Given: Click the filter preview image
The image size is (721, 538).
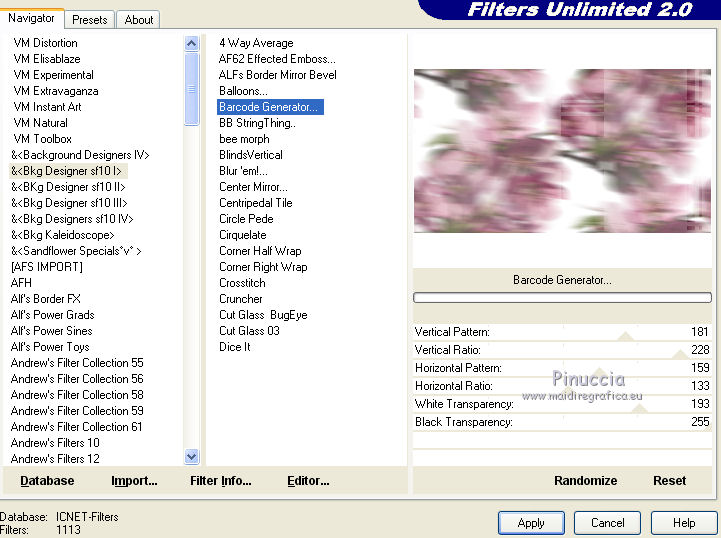Looking at the screenshot, I should click(562, 151).
